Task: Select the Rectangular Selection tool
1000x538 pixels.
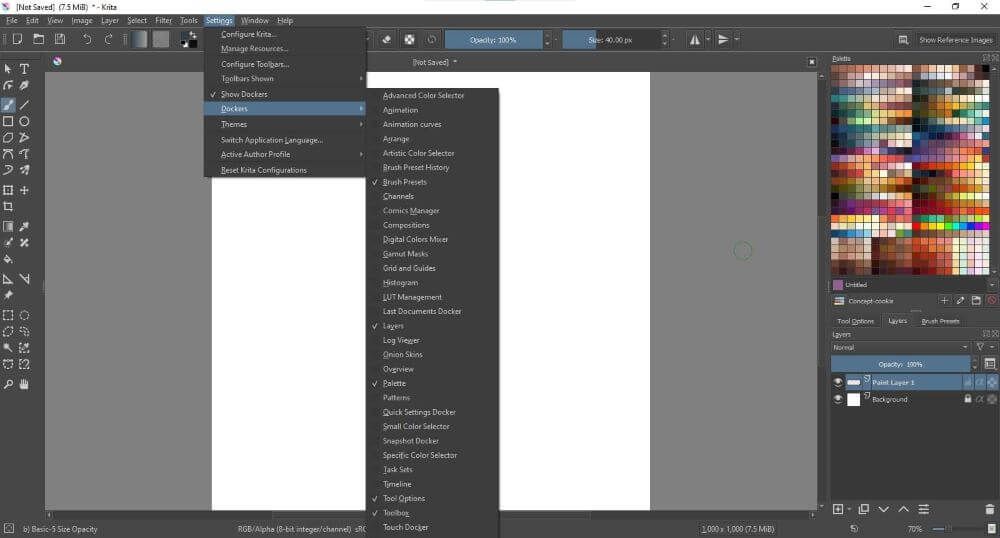Action: pyautogui.click(x=8, y=315)
